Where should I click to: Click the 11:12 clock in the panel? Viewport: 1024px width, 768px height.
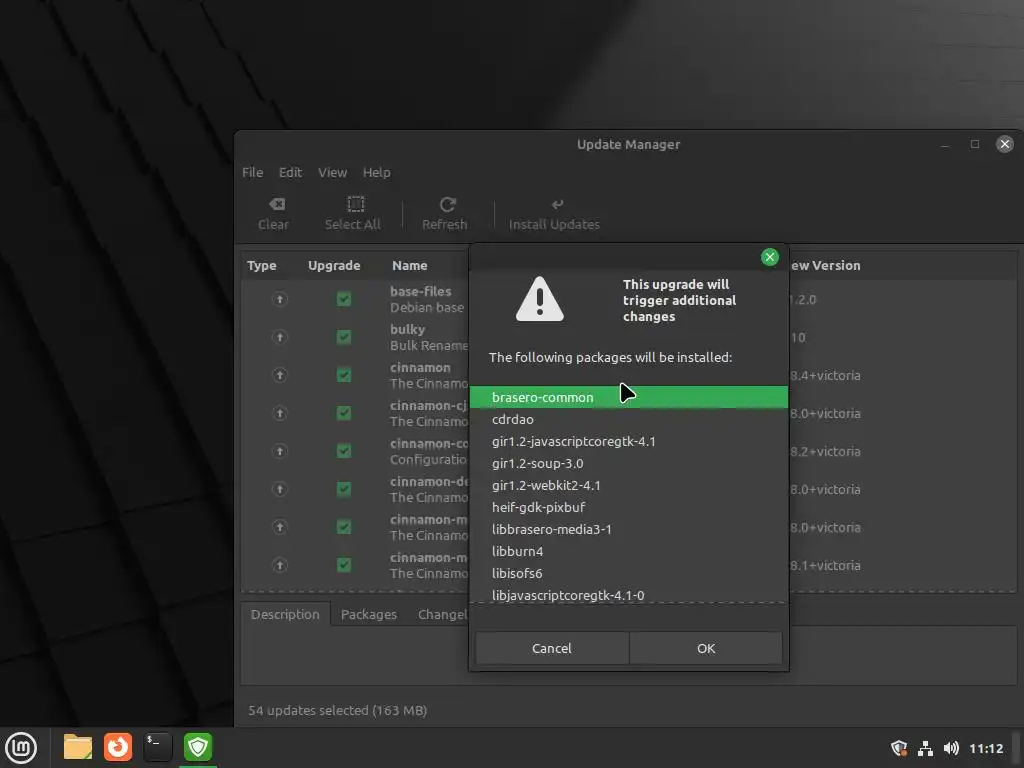(986, 748)
